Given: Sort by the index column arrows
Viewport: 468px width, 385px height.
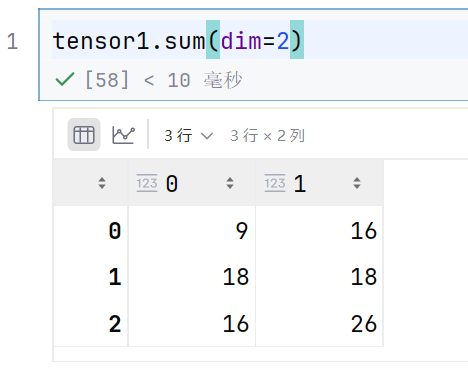Looking at the screenshot, I should point(102,183).
